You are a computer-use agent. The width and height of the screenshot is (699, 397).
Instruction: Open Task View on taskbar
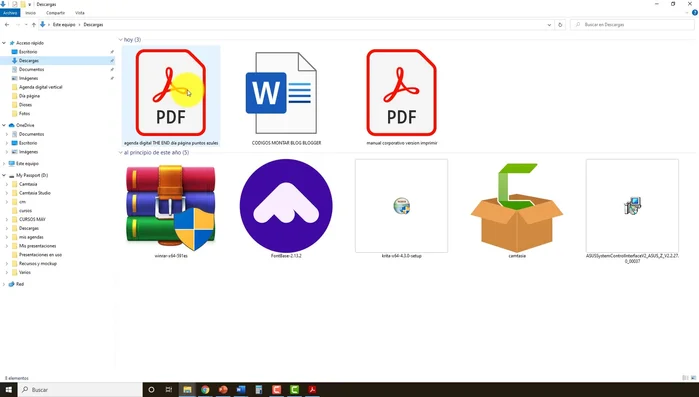click(x=169, y=389)
